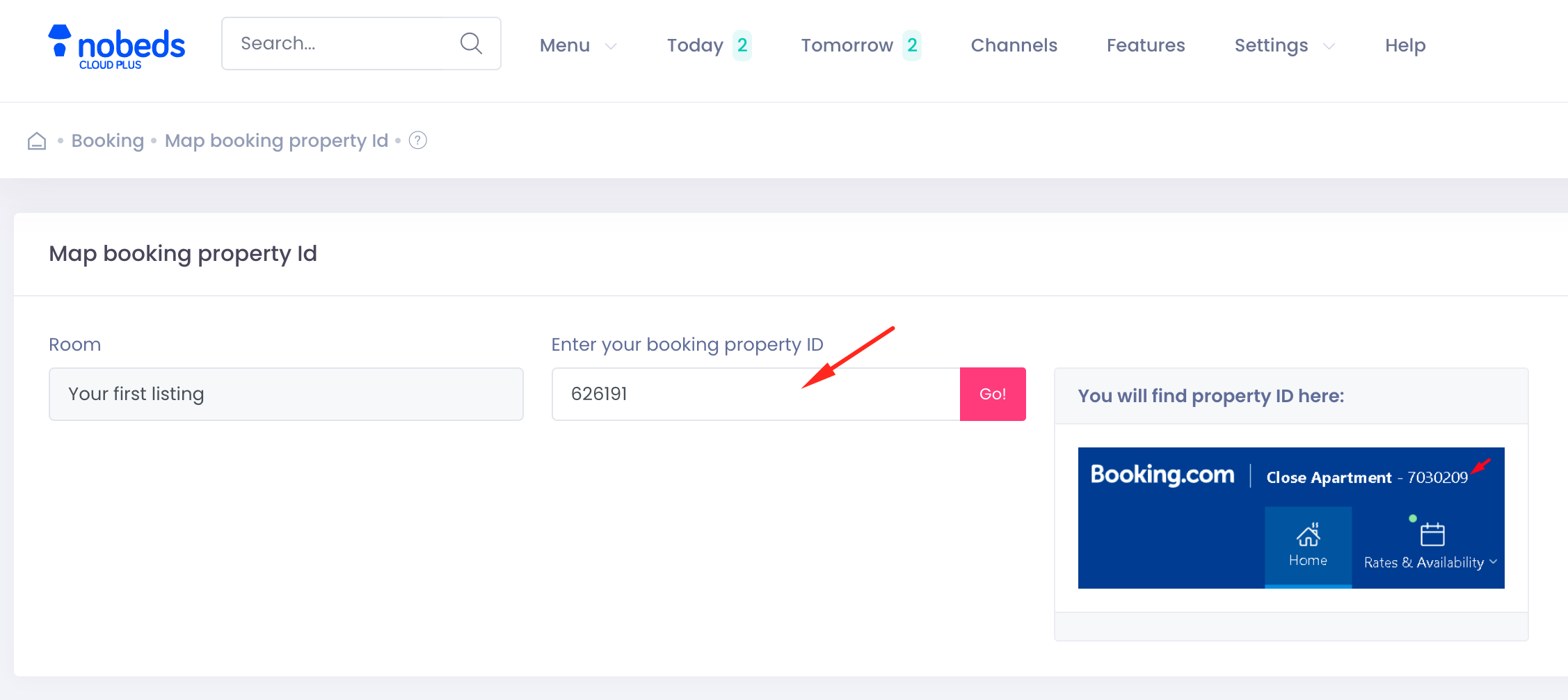Follow the Booking breadcrumb link
The image size is (1568, 700).
(x=108, y=141)
